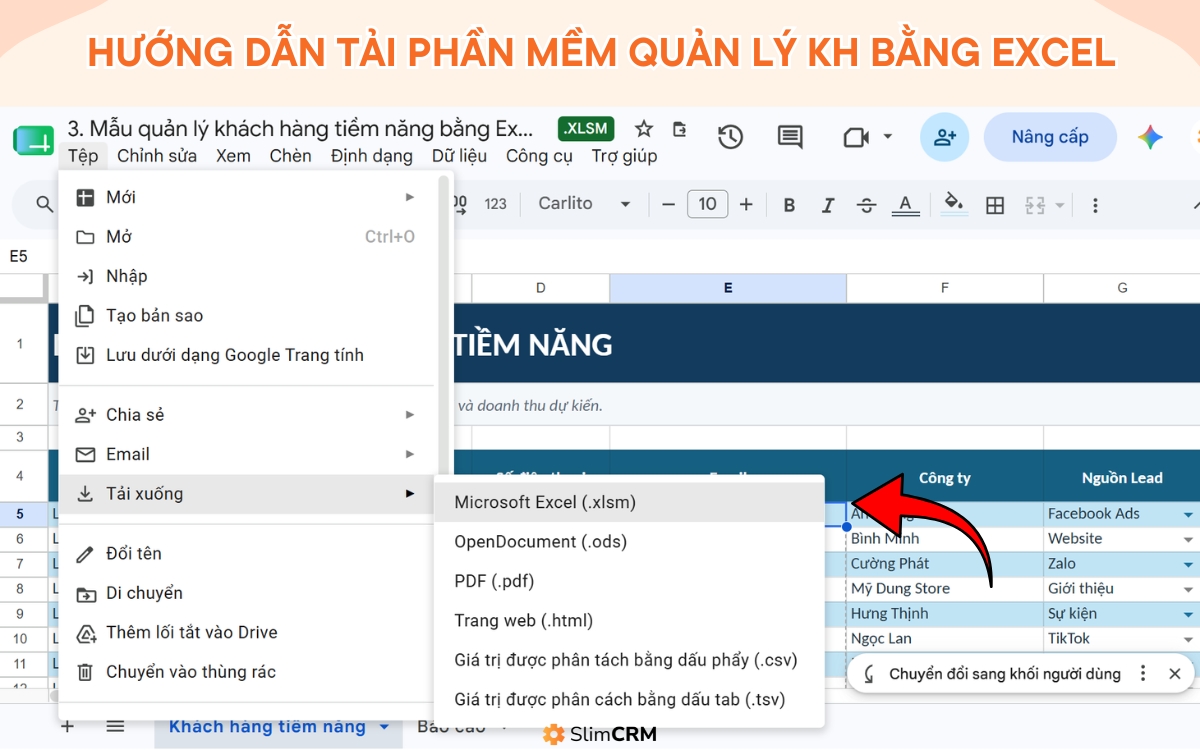Download as OpenDocument (.ods)
The image size is (1200, 750).
coord(629,542)
